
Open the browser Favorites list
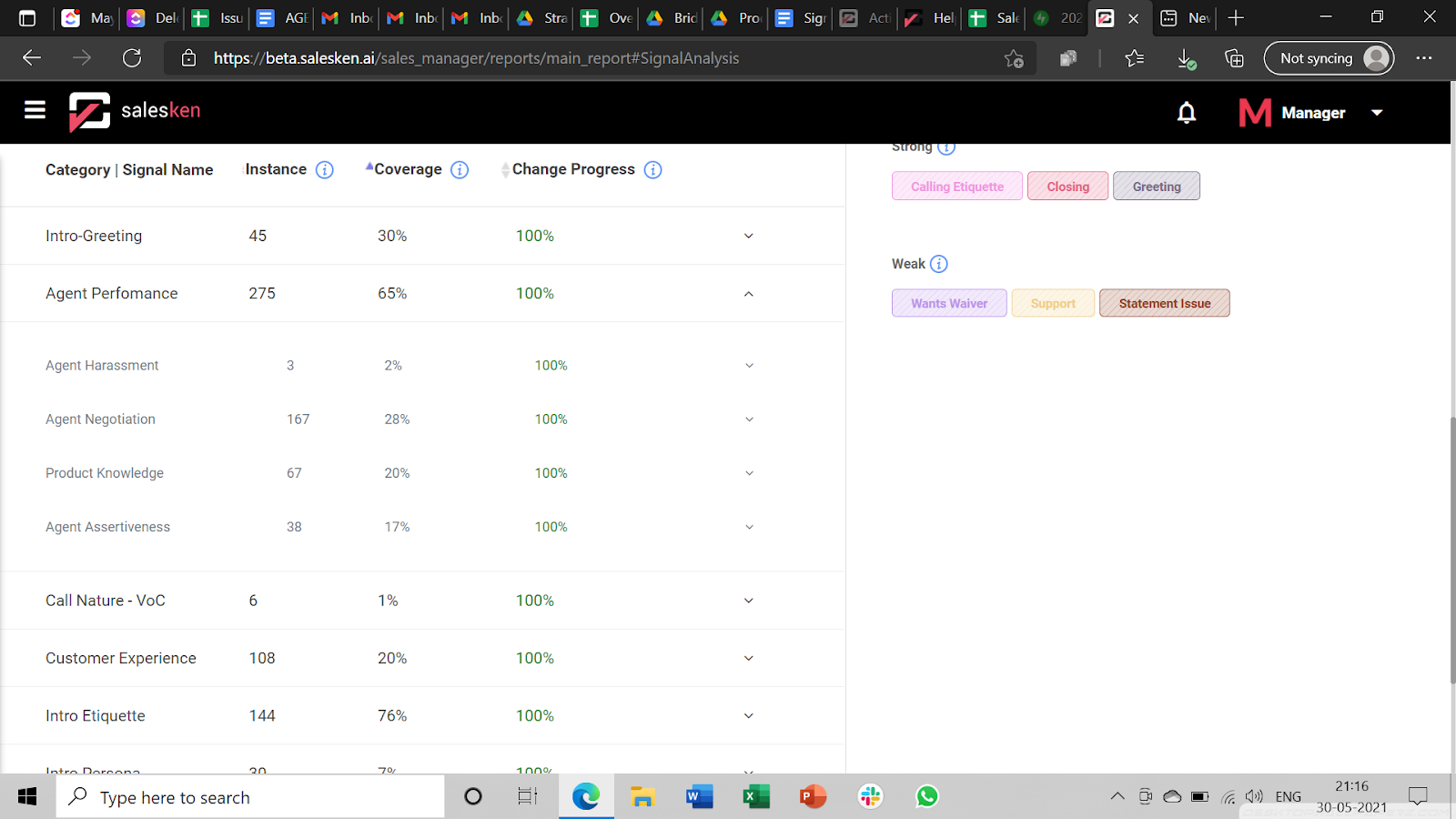(1134, 58)
